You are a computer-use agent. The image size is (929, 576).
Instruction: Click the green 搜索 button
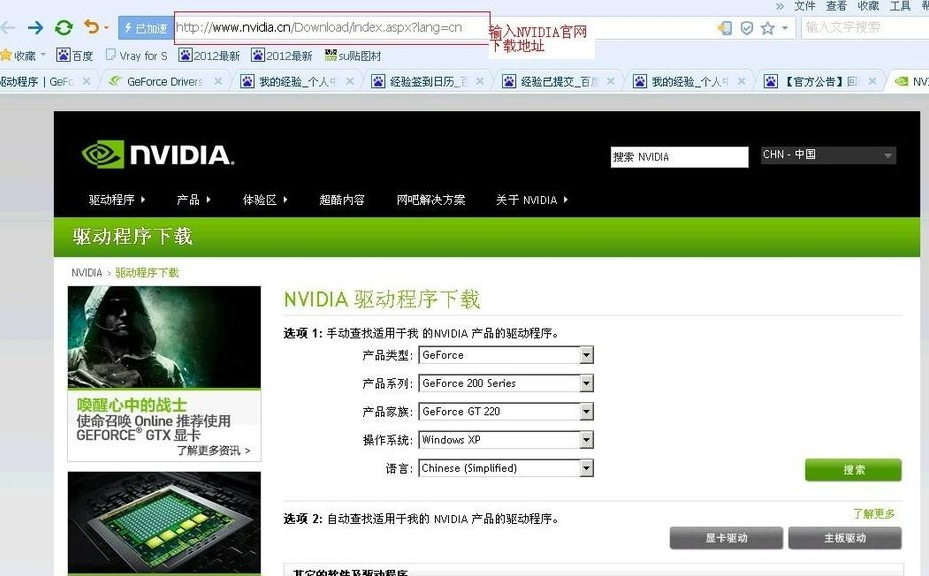click(x=852, y=469)
